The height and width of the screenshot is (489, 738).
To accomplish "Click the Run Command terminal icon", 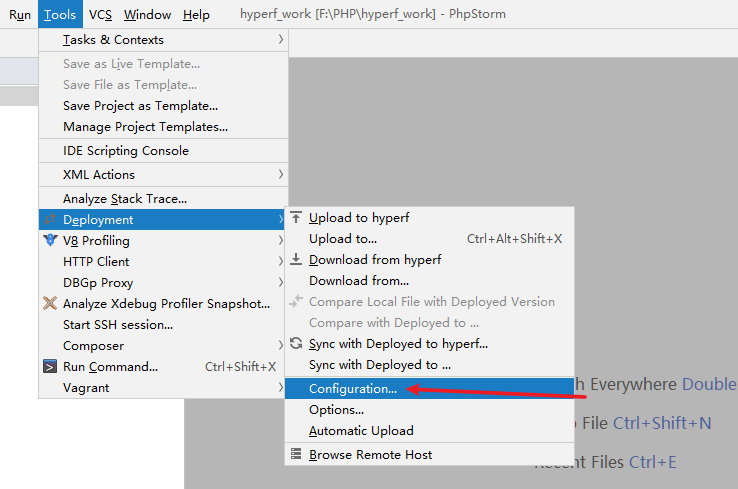I will pyautogui.click(x=50, y=366).
